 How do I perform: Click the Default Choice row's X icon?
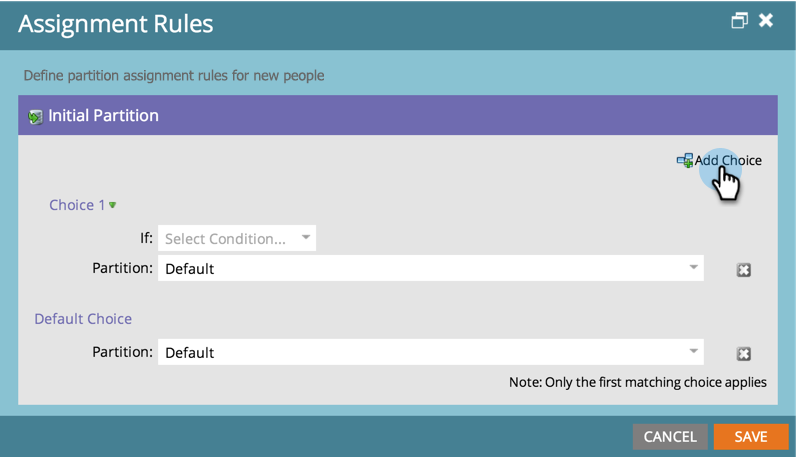coord(744,353)
